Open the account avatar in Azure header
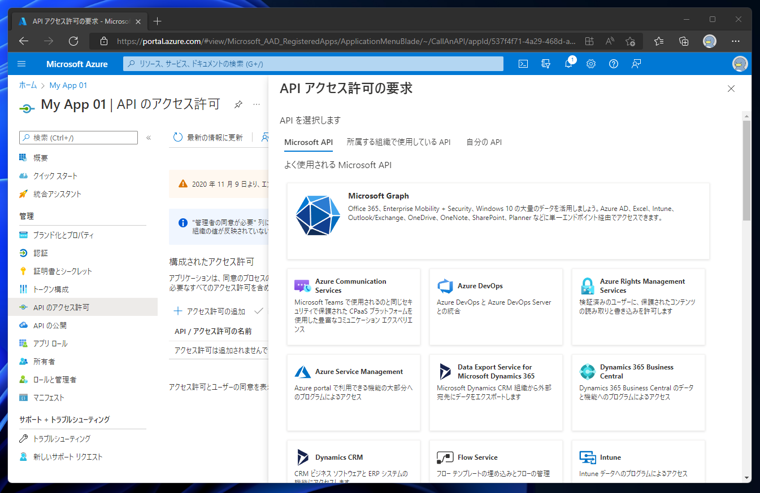The width and height of the screenshot is (760, 493). click(x=740, y=64)
